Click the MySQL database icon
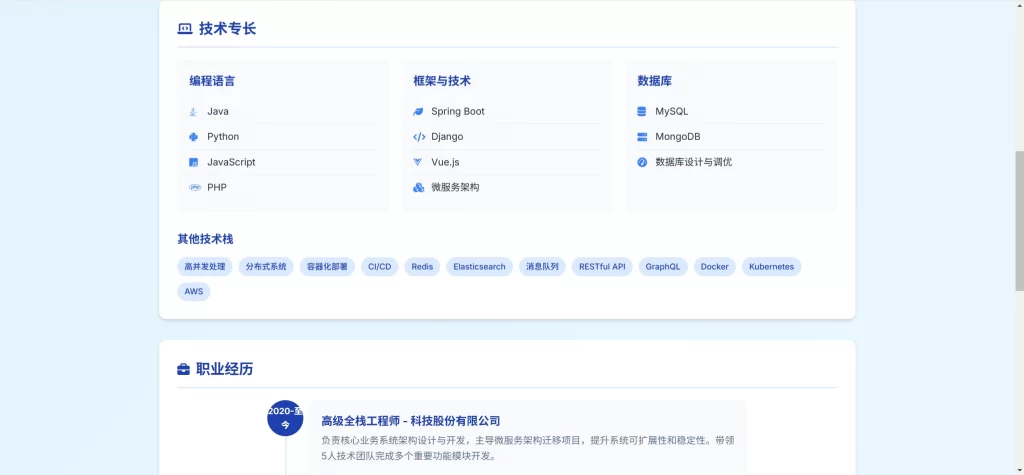 [641, 112]
